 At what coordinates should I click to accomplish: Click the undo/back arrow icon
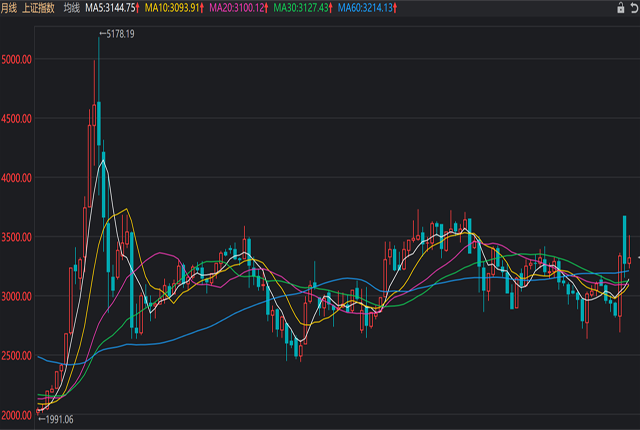click(x=635, y=8)
